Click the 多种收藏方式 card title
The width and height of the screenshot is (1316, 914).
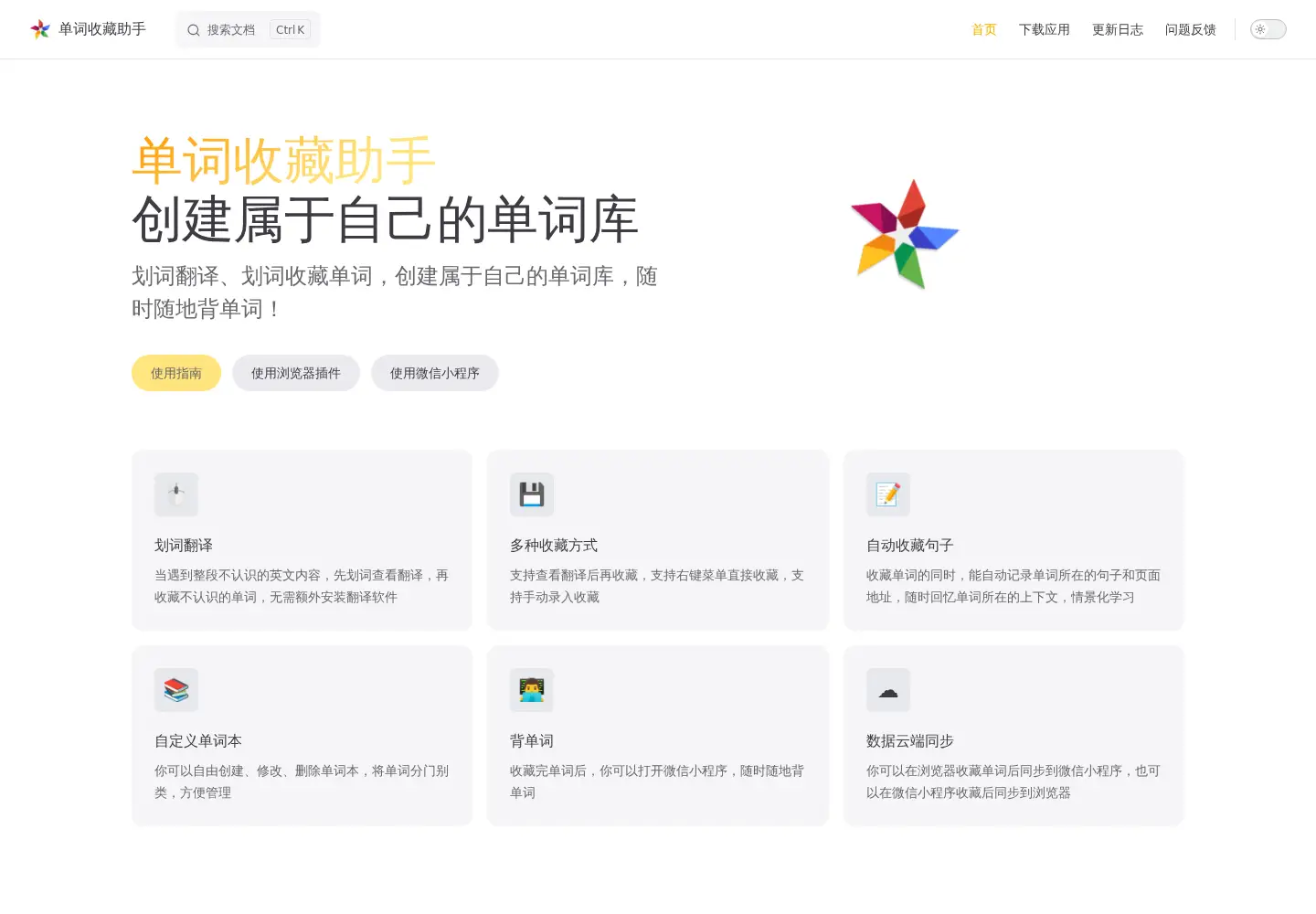pos(554,546)
